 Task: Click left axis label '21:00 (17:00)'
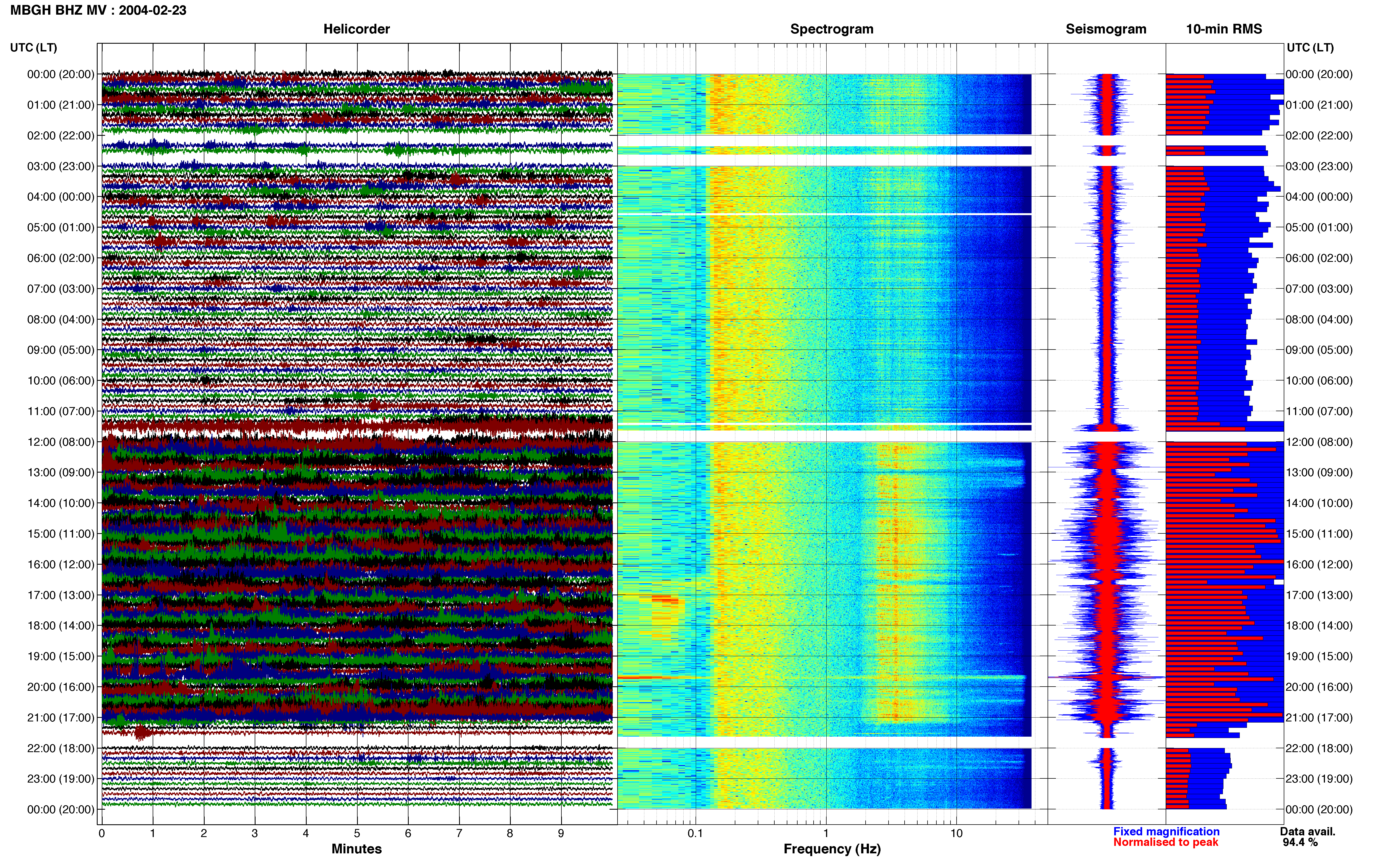(61, 717)
